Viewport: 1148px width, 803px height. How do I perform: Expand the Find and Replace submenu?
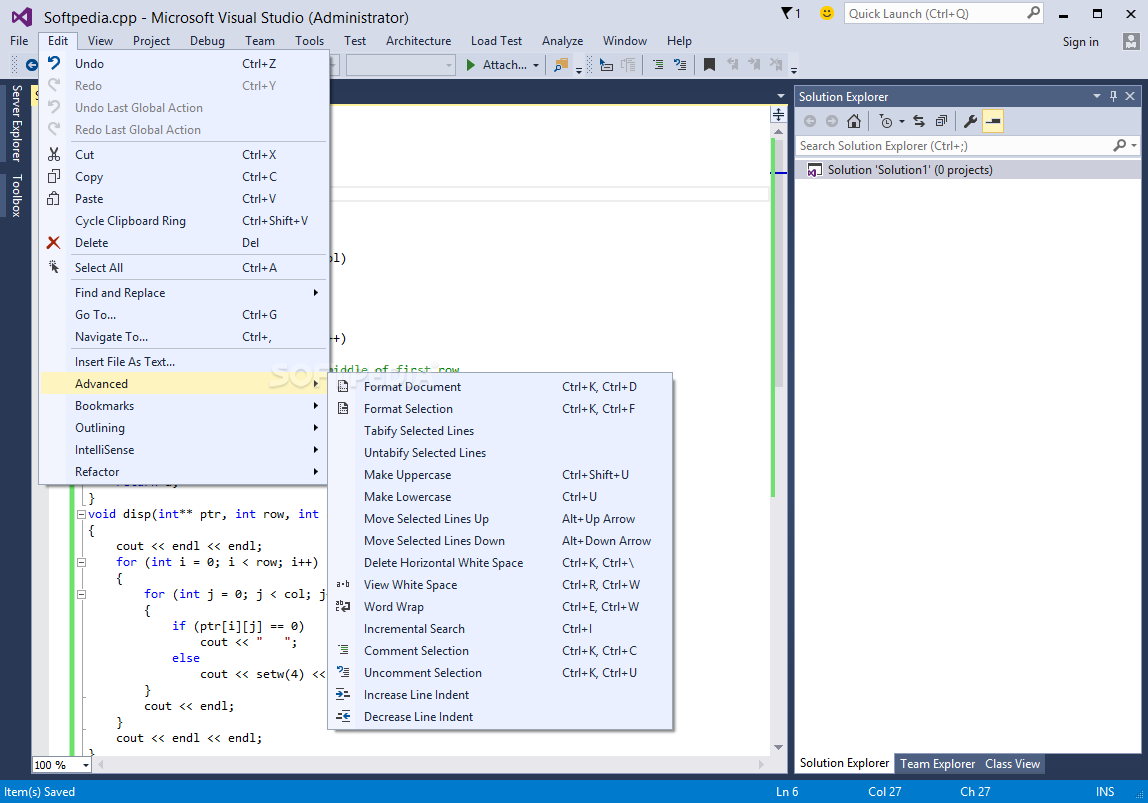point(184,293)
